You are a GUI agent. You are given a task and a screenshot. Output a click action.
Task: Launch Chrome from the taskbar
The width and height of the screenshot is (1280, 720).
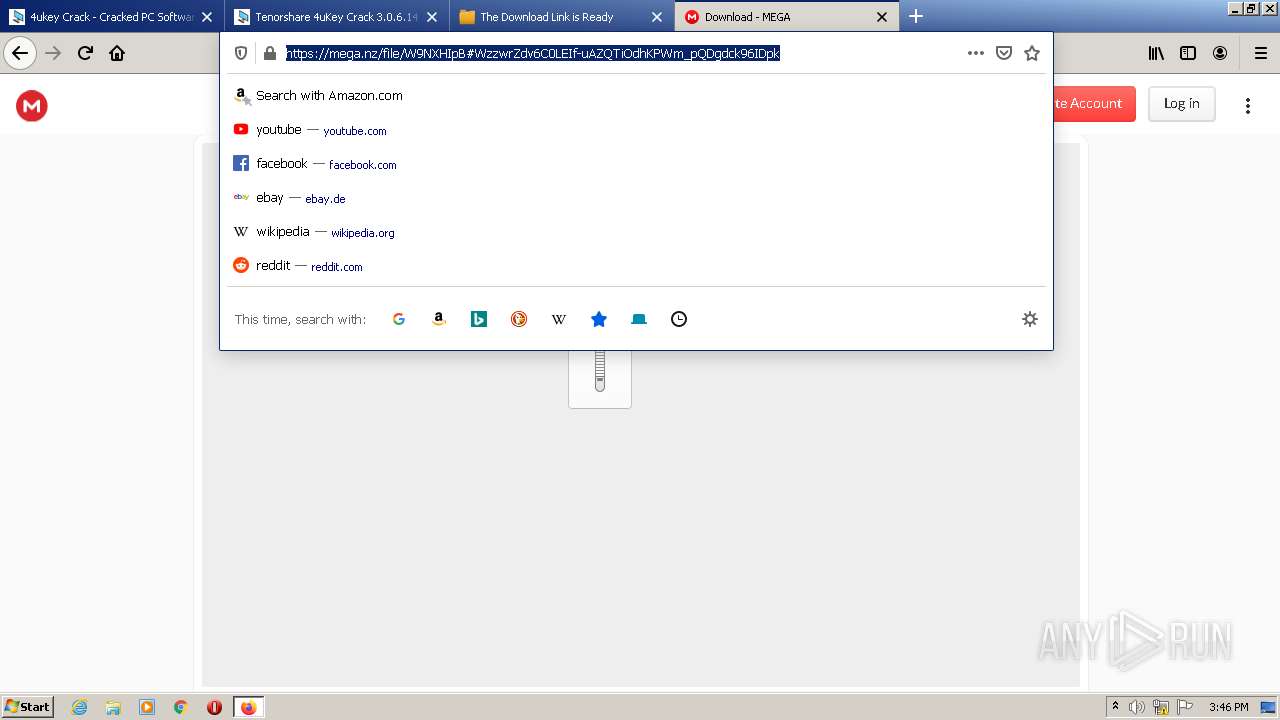tap(181, 707)
